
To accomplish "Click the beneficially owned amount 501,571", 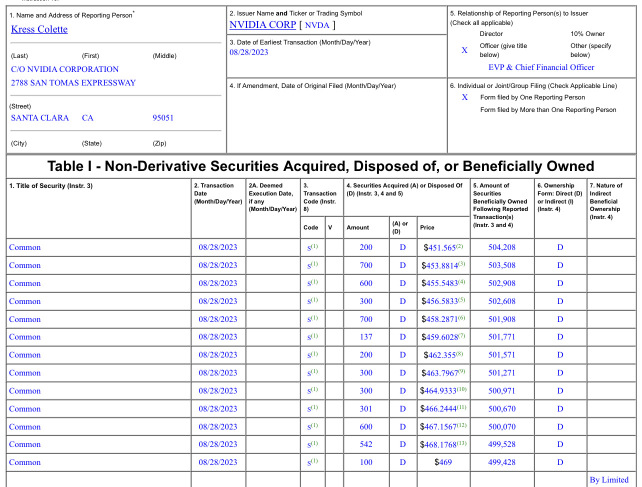I will (502, 355).
